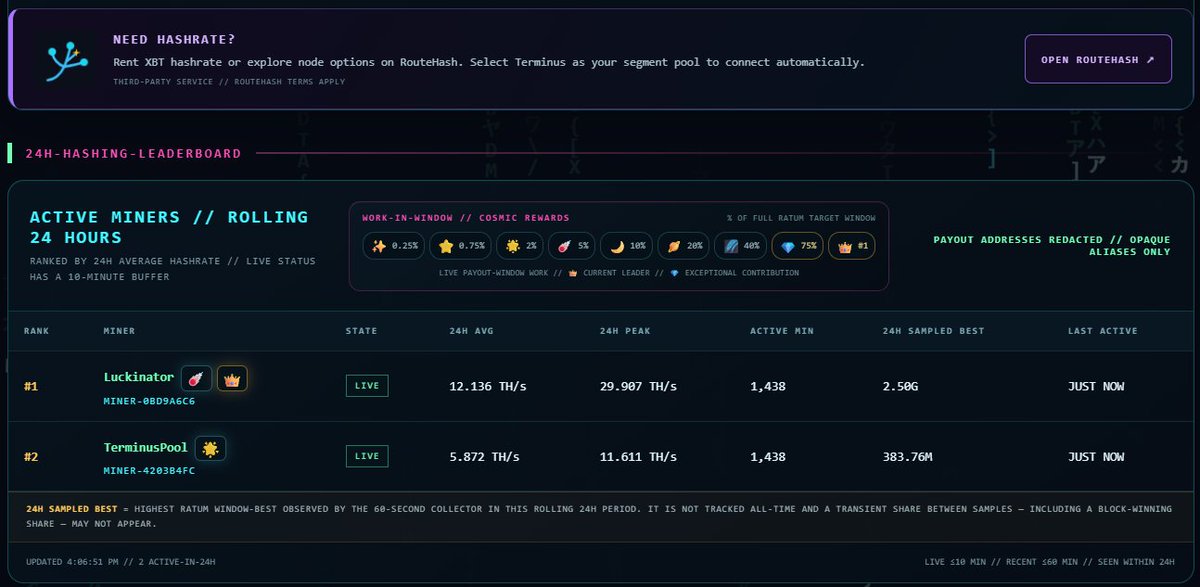Screen dimensions: 1200x587
Task: Select the 0.75% star reward badge
Action: [462, 245]
